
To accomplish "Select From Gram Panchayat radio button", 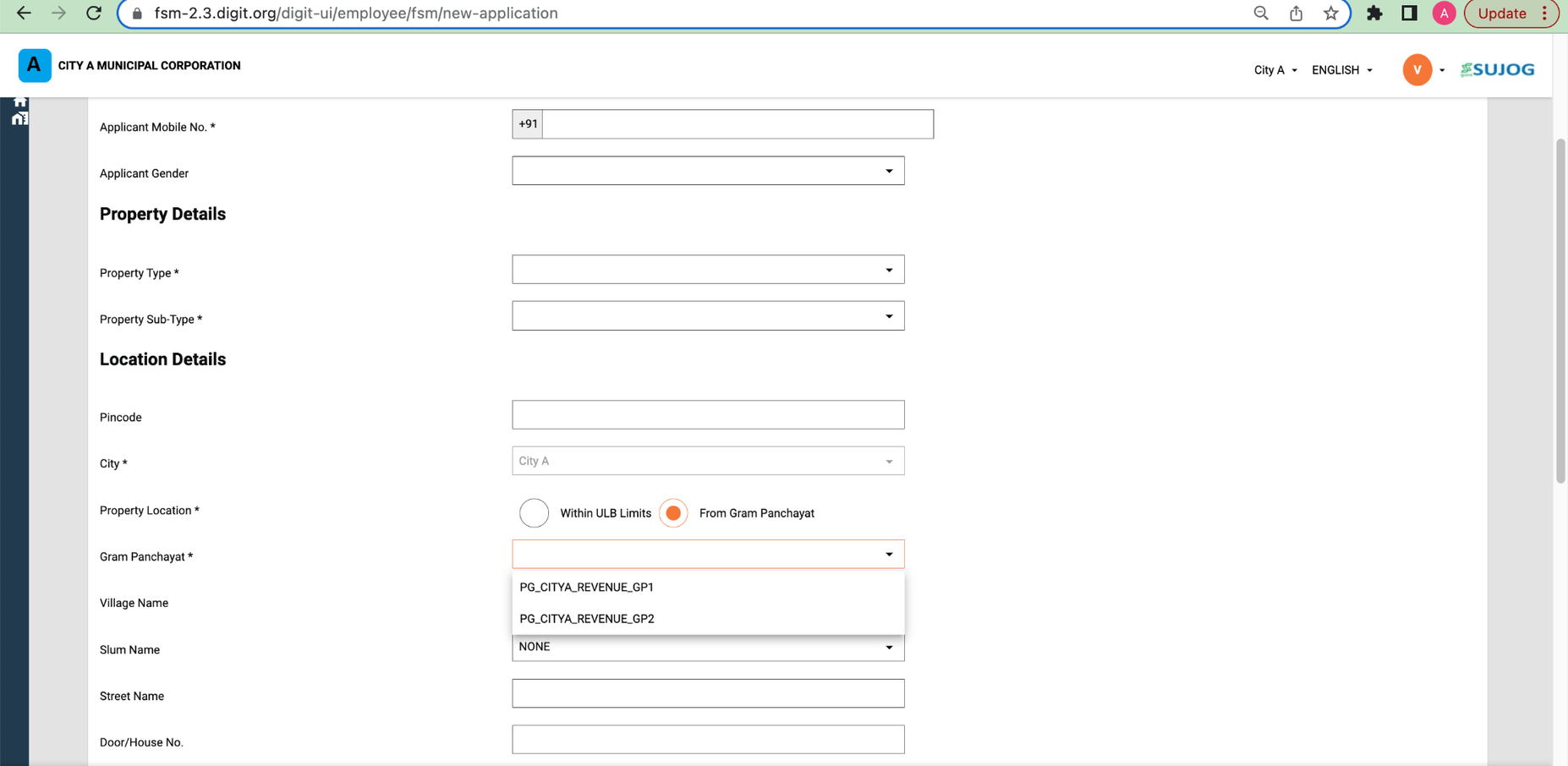I will [673, 513].
